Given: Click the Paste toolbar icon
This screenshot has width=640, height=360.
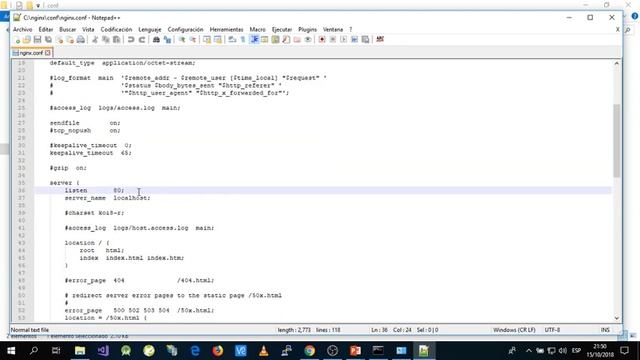Looking at the screenshot, I should pos(116,40).
